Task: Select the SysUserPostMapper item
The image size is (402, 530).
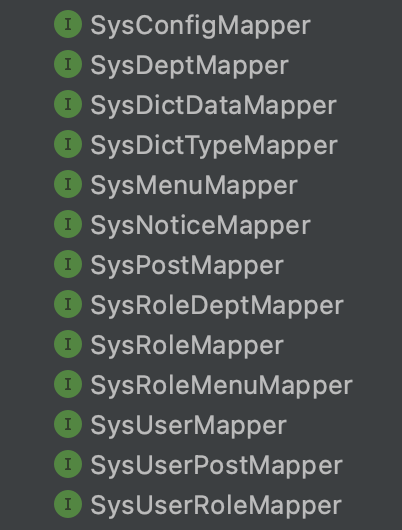Action: point(217,466)
